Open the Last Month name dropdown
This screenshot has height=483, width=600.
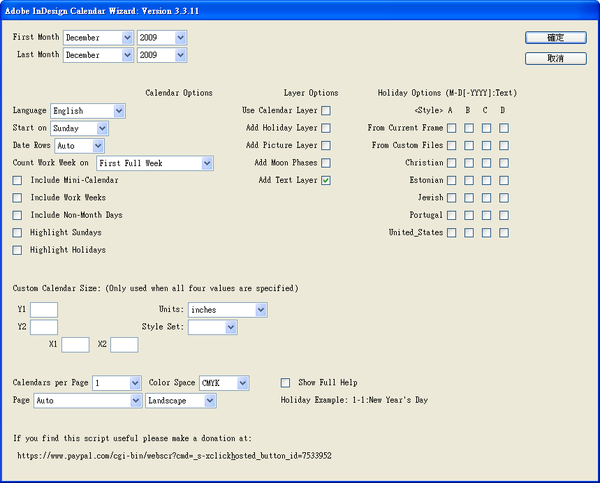tap(98, 55)
